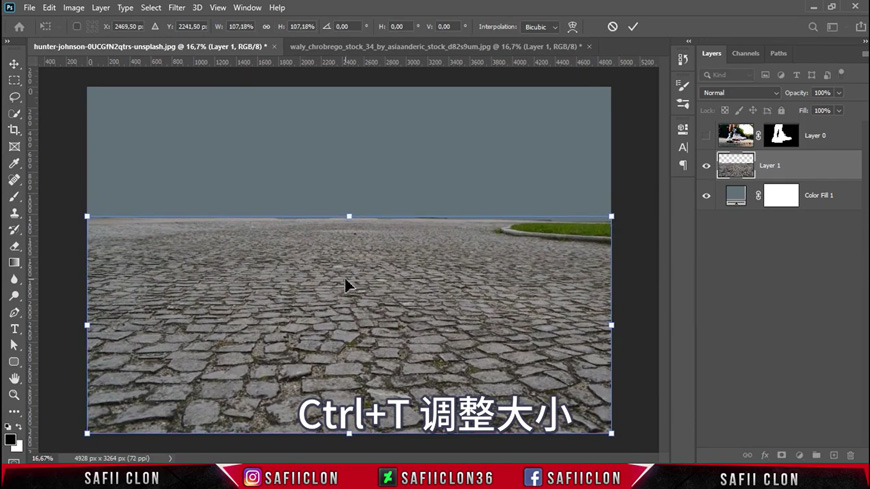Switch to the Paths tab

778,53
